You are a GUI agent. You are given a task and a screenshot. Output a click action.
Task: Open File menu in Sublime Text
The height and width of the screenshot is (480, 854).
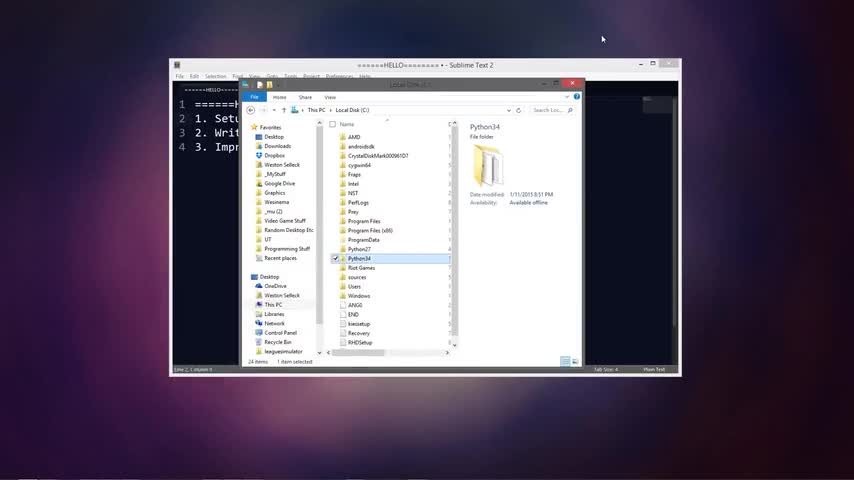click(179, 76)
